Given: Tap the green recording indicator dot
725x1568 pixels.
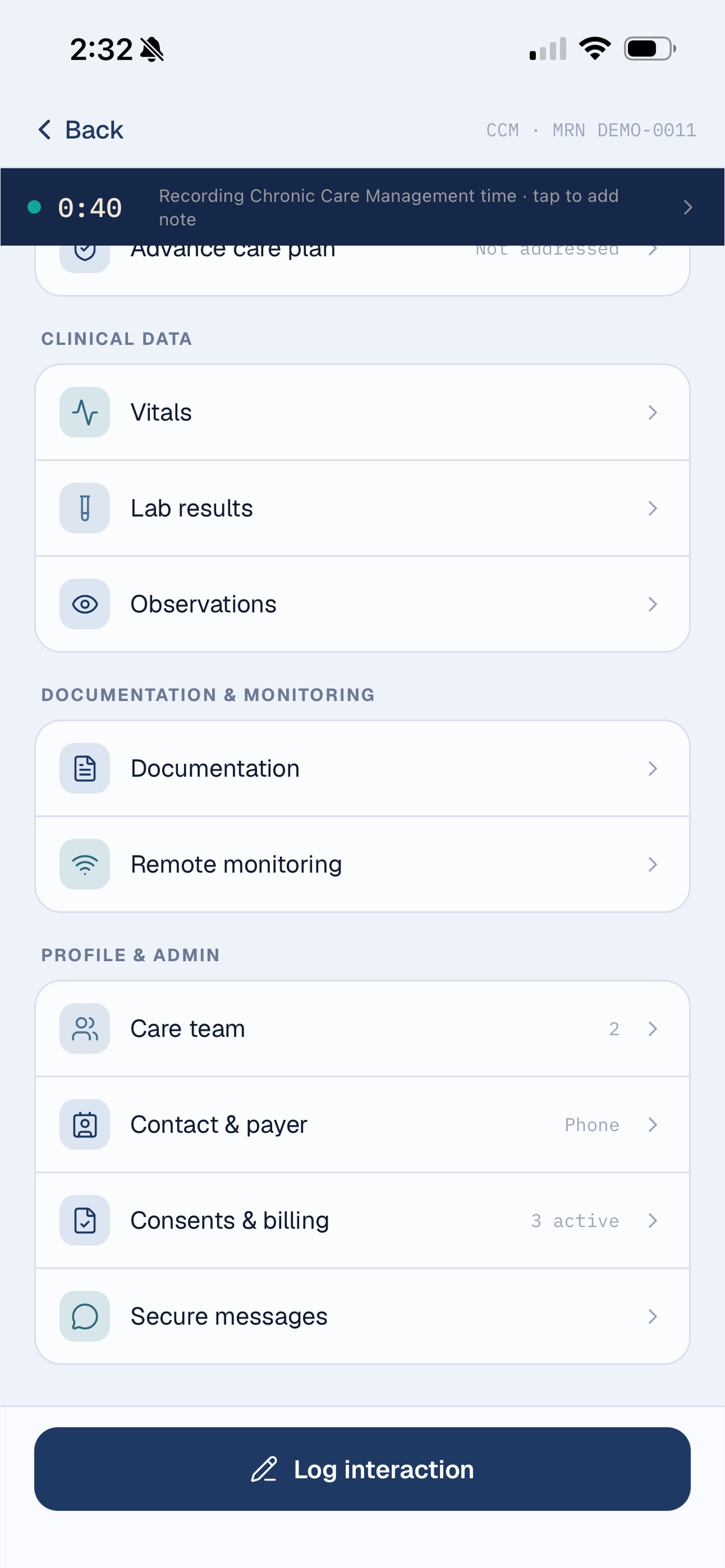Looking at the screenshot, I should [34, 208].
